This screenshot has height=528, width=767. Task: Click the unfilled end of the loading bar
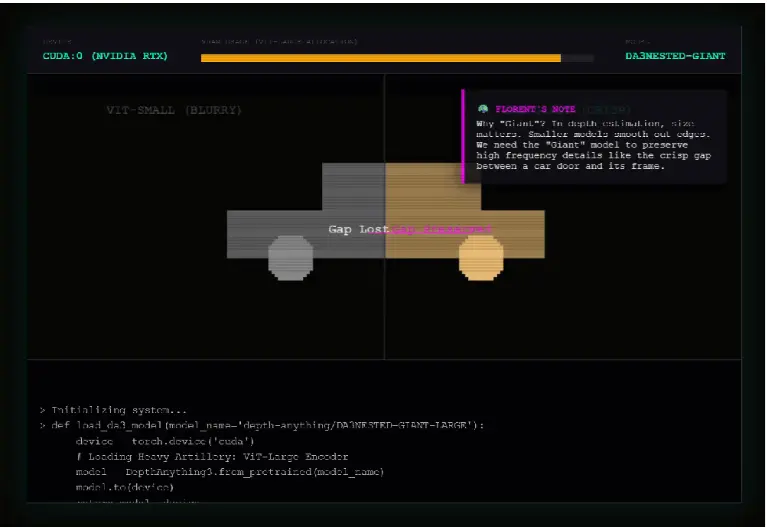coord(577,58)
